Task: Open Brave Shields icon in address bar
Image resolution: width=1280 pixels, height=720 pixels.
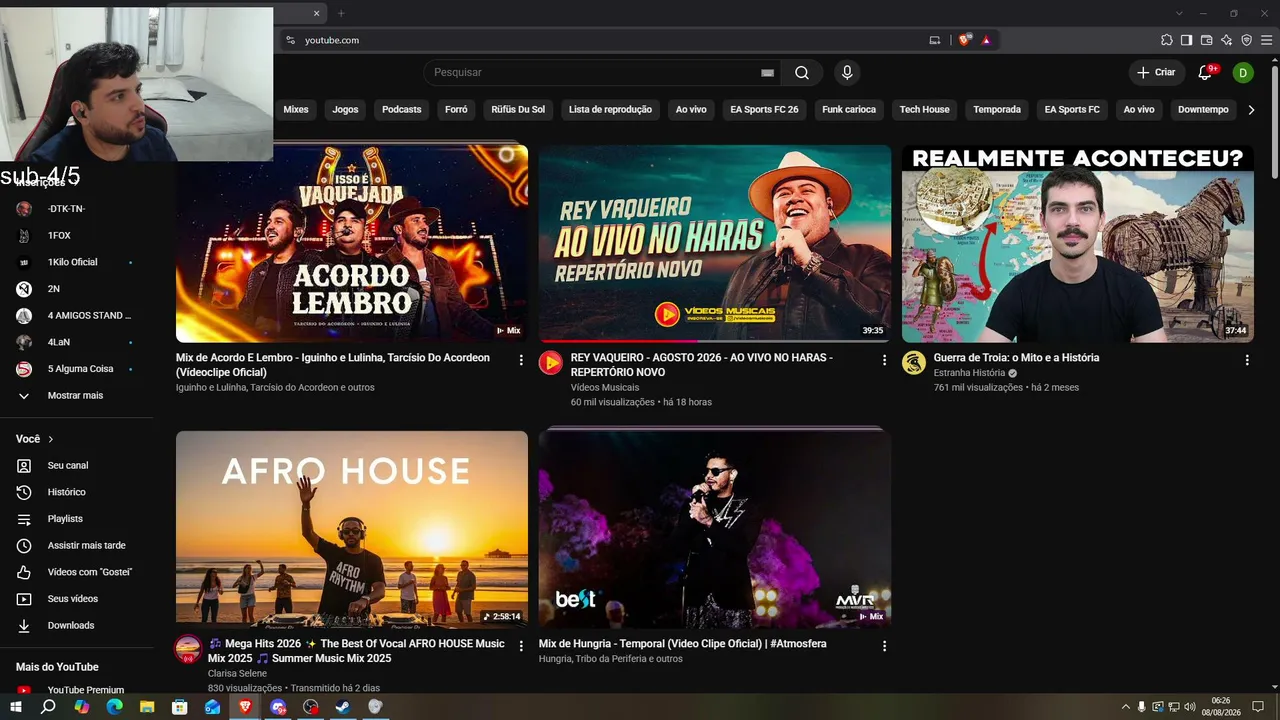Action: coord(964,40)
